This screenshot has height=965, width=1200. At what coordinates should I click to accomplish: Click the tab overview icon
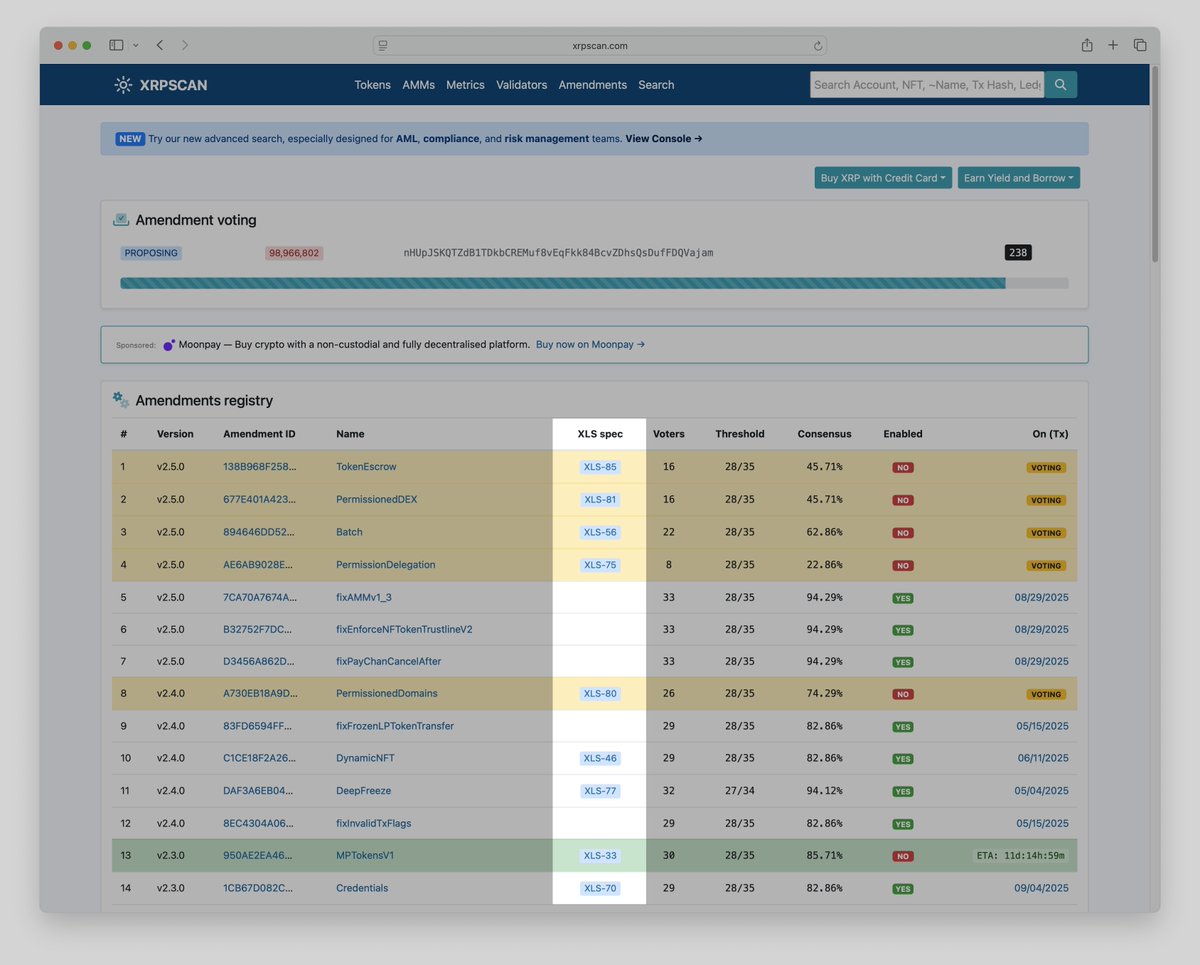coord(1140,45)
